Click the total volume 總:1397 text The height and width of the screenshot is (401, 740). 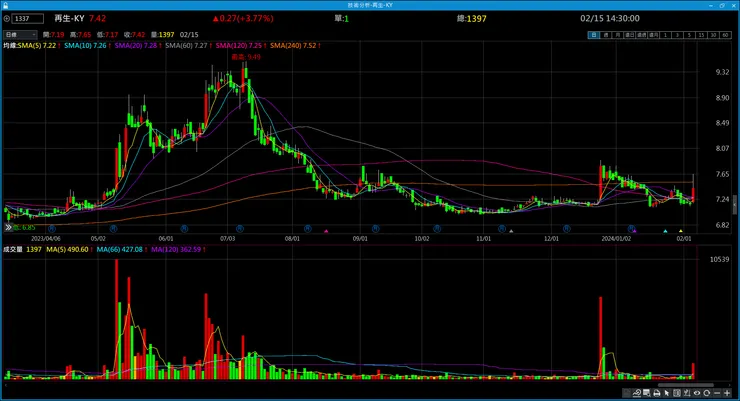pyautogui.click(x=471, y=18)
